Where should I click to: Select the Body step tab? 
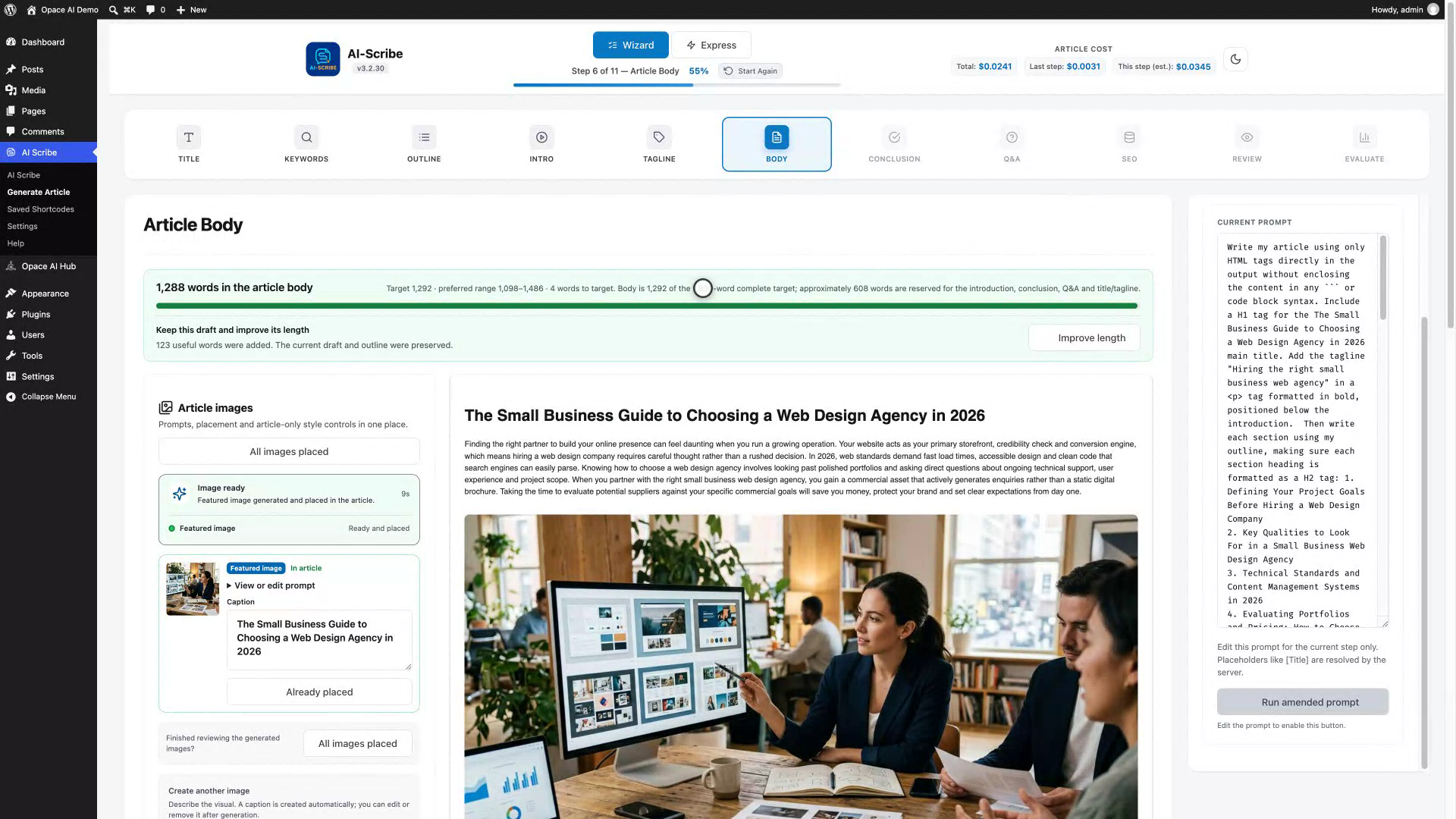(777, 144)
